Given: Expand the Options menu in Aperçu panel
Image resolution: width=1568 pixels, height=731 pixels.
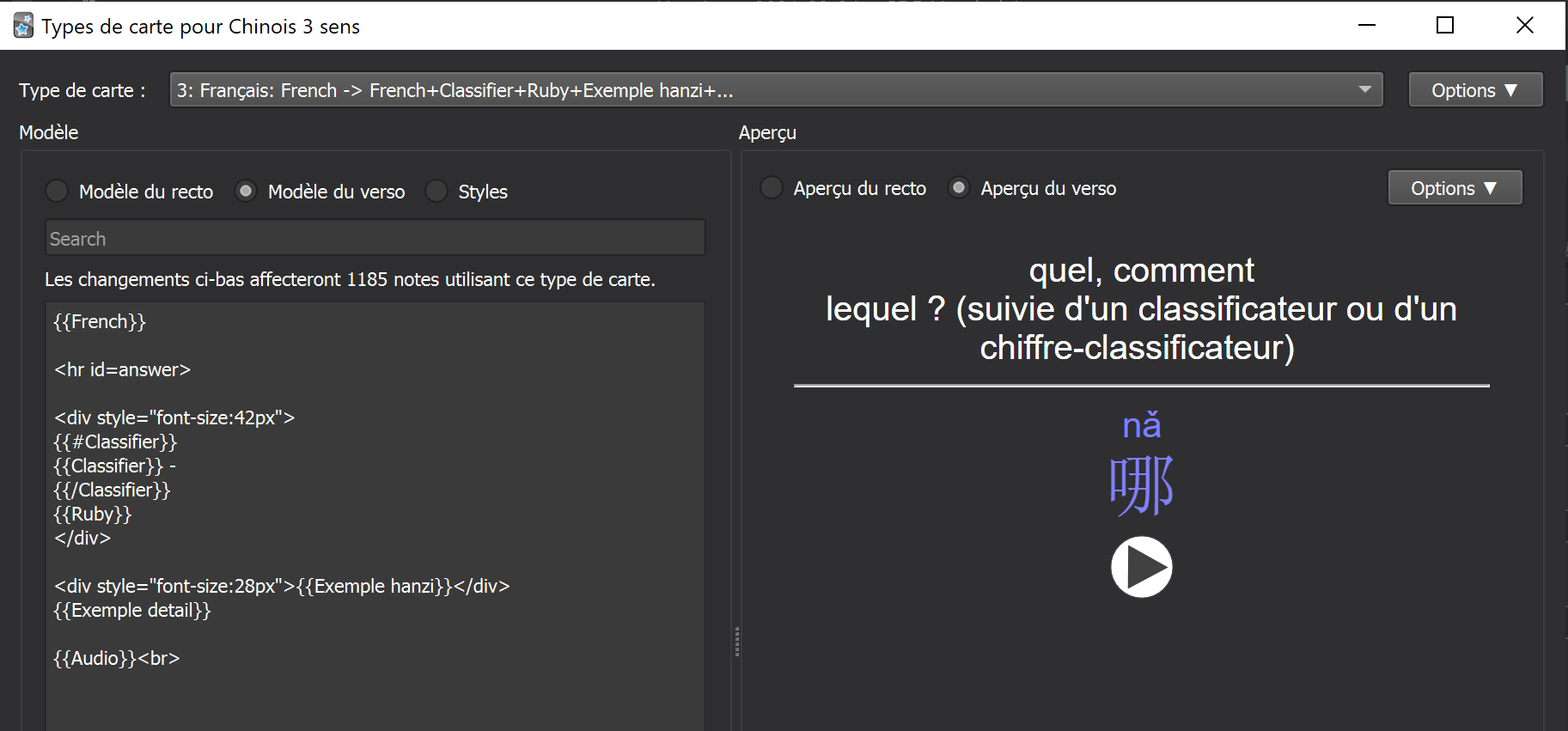Looking at the screenshot, I should (x=1454, y=188).
